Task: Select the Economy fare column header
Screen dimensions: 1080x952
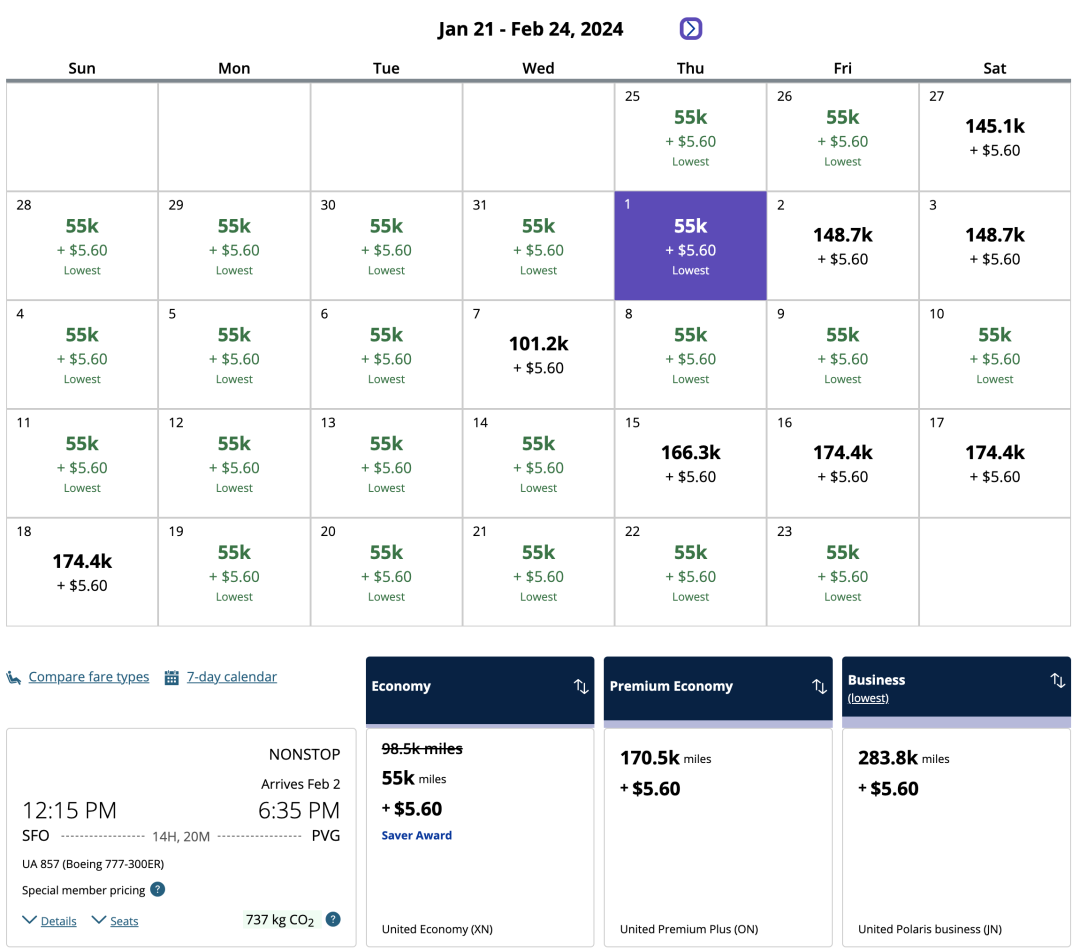Action: (401, 686)
